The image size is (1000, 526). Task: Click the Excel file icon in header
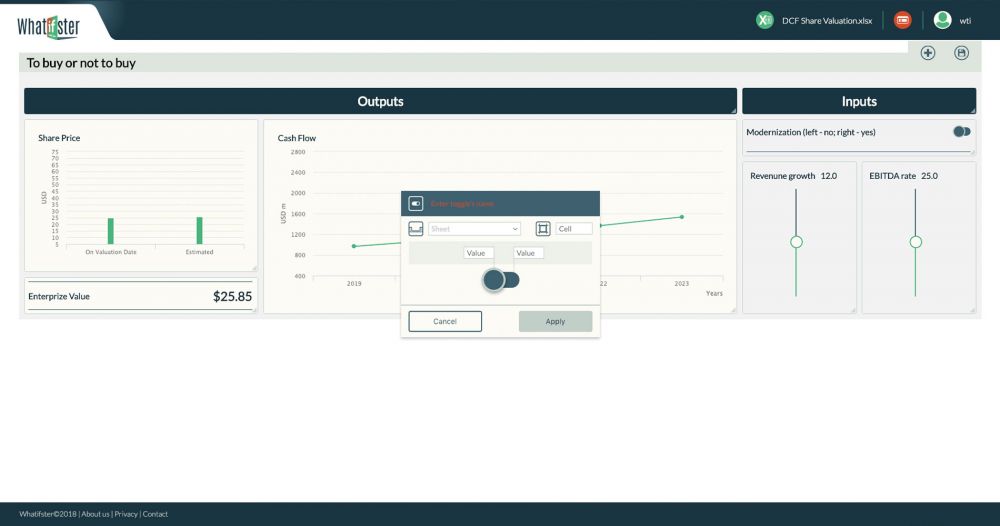[x=765, y=20]
